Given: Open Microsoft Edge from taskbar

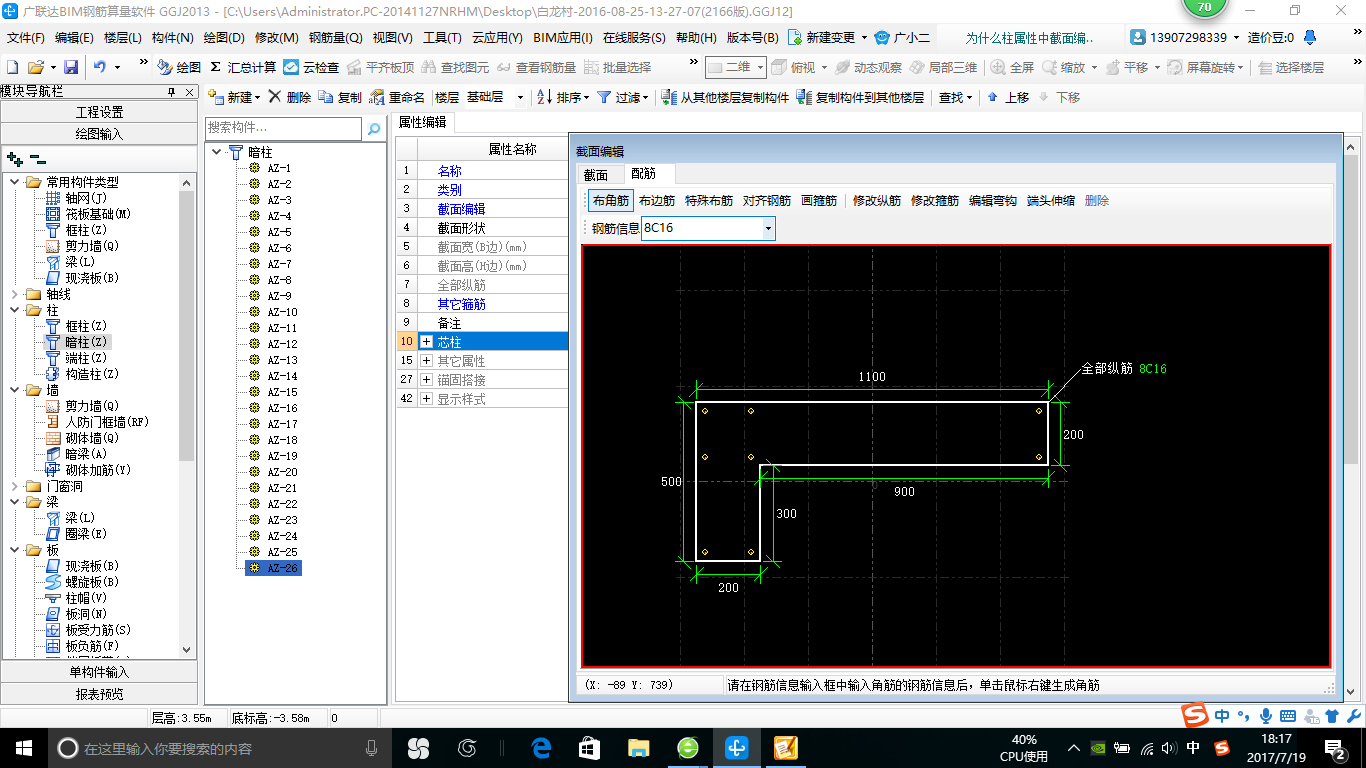Looking at the screenshot, I should (x=541, y=747).
